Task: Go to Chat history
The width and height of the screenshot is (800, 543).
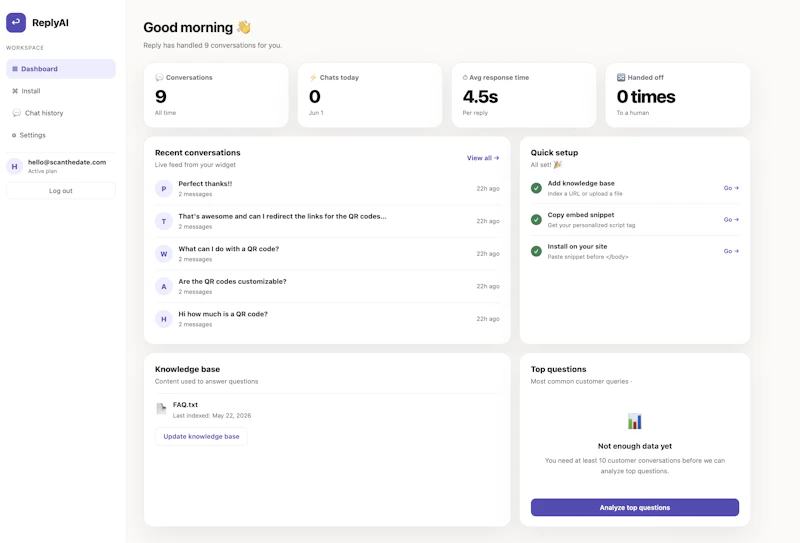Action: (x=61, y=113)
